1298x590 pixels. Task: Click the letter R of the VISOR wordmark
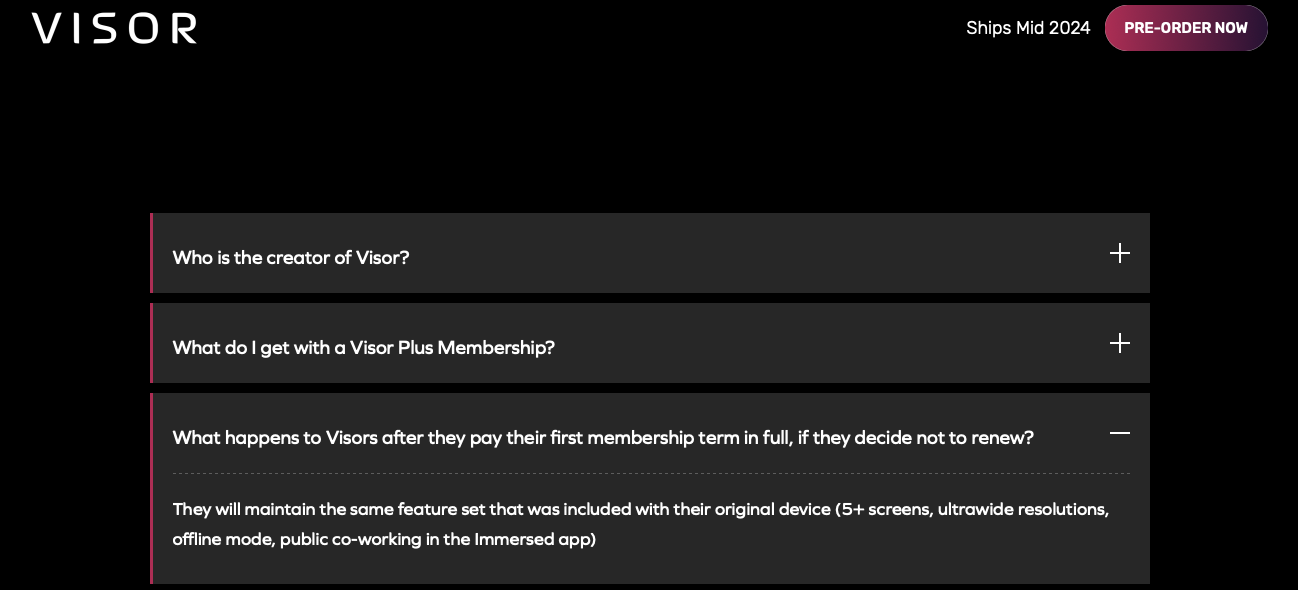tap(183, 29)
